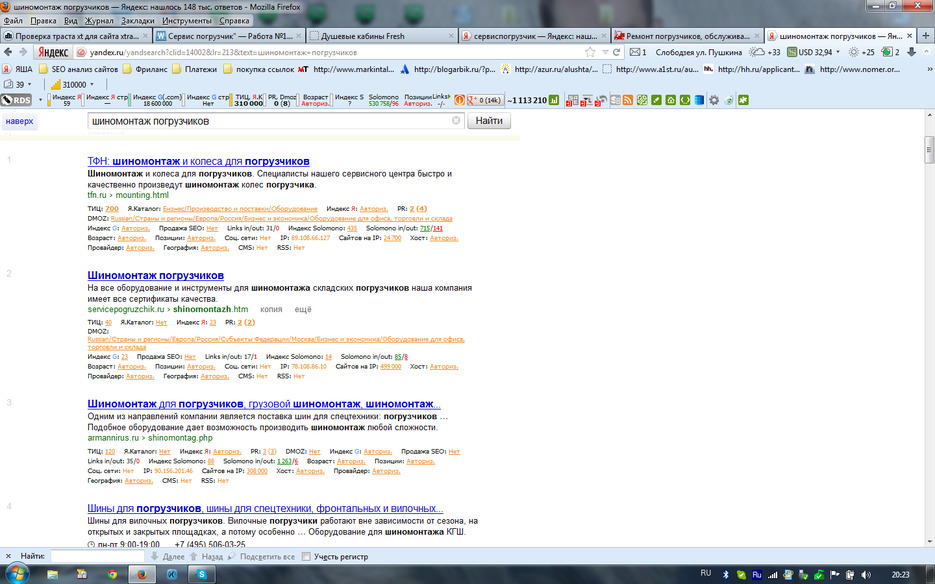Click the green Alexa chart icon after 1 113 210
Image resolution: width=935 pixels, height=584 pixels.
click(x=554, y=100)
